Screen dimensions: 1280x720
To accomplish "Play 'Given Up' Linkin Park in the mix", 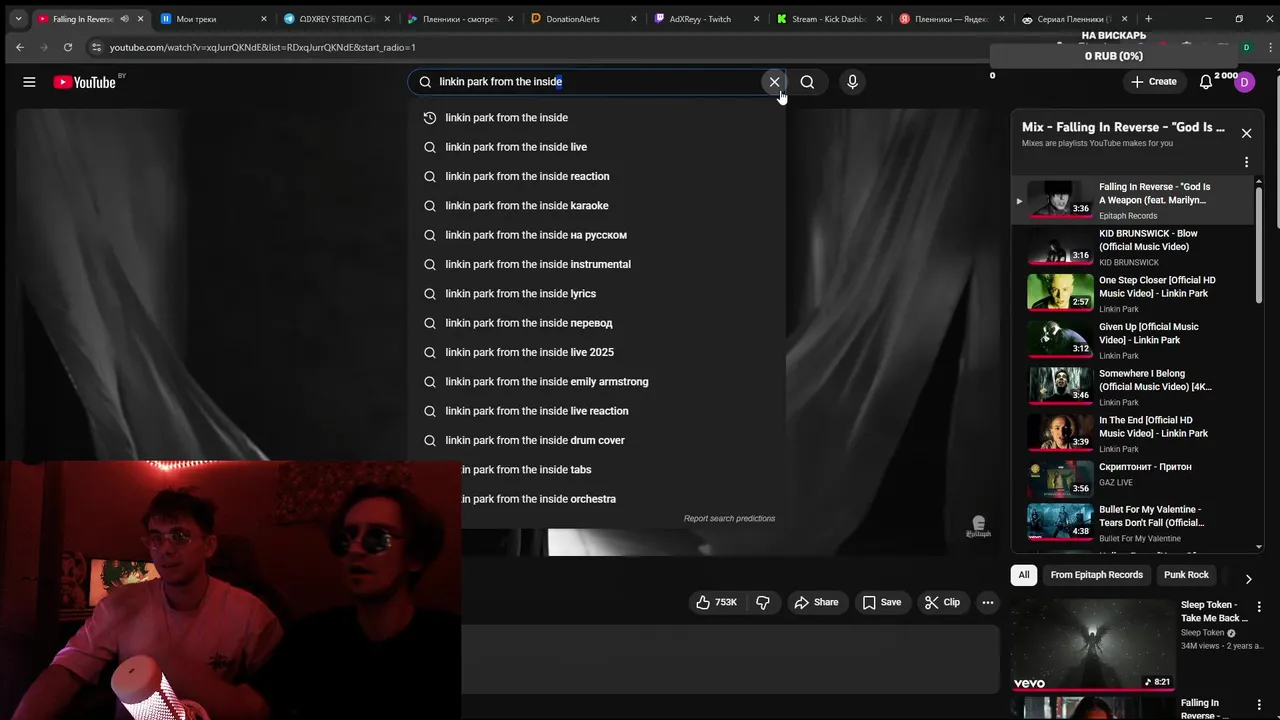I will tap(1132, 340).
